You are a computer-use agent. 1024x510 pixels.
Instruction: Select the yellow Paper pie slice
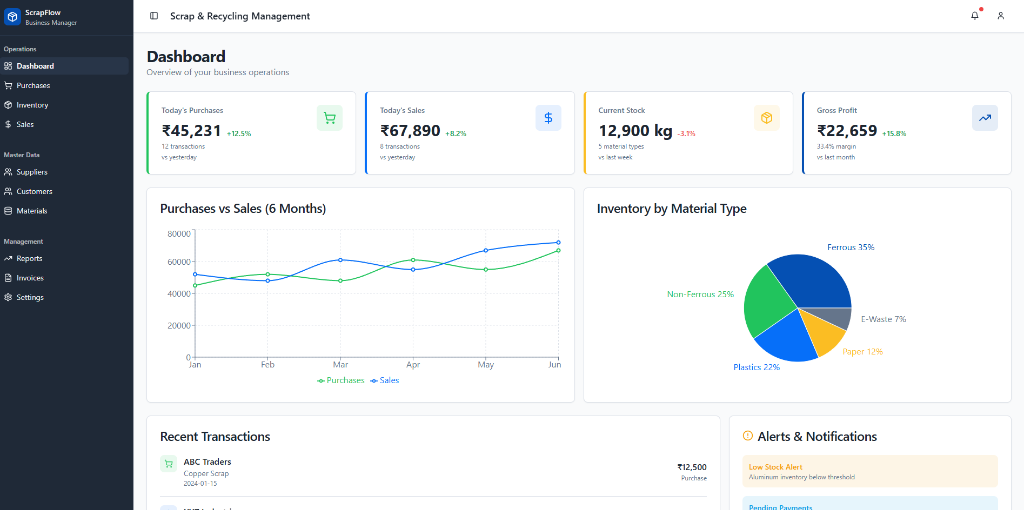822,333
